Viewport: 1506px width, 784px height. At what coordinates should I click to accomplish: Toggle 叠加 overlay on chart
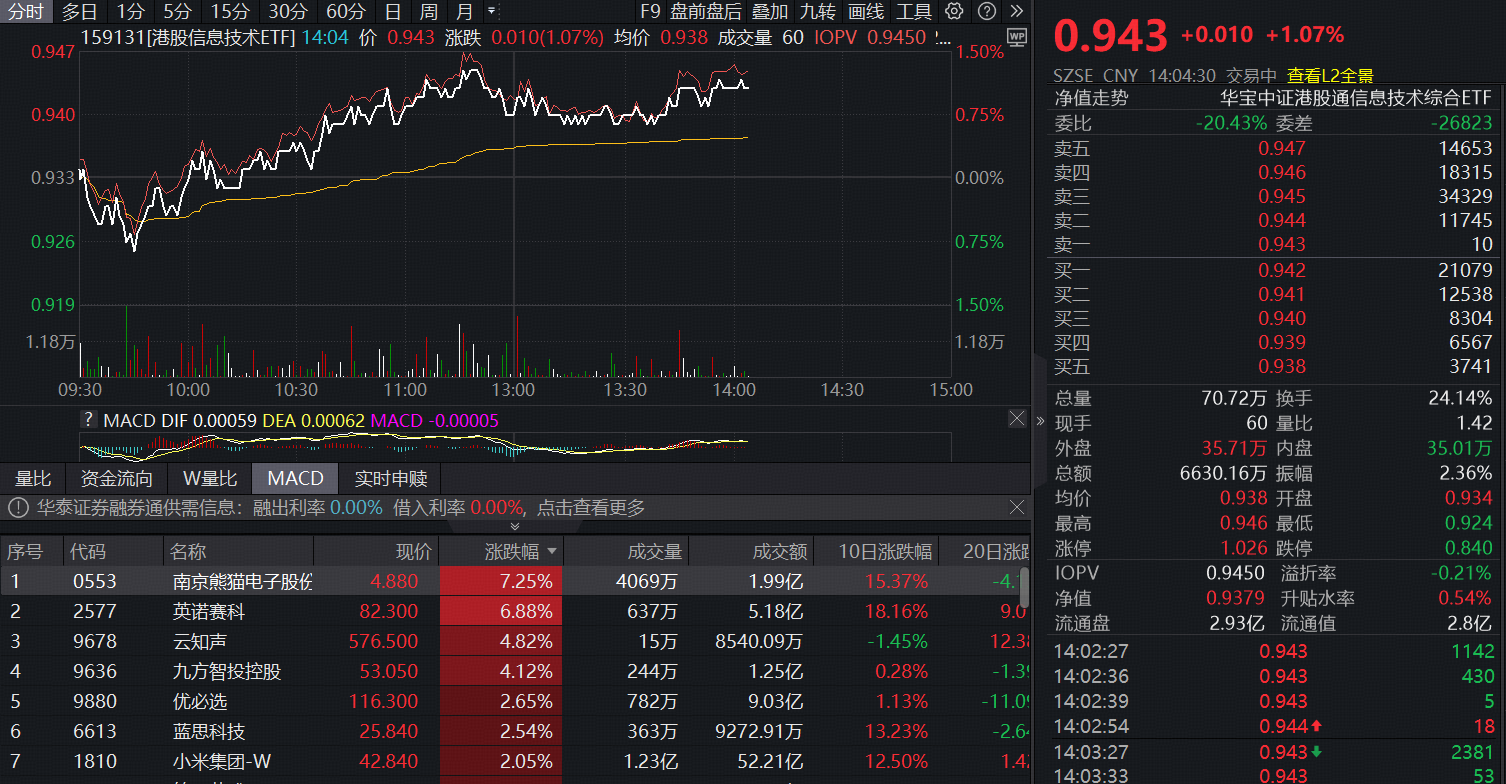click(770, 12)
